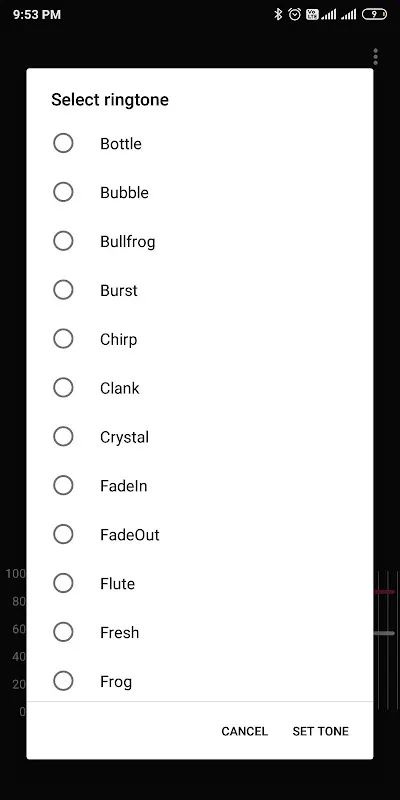Select the Bubble ringtone radio button
This screenshot has height=800, width=400.
pos(63,192)
